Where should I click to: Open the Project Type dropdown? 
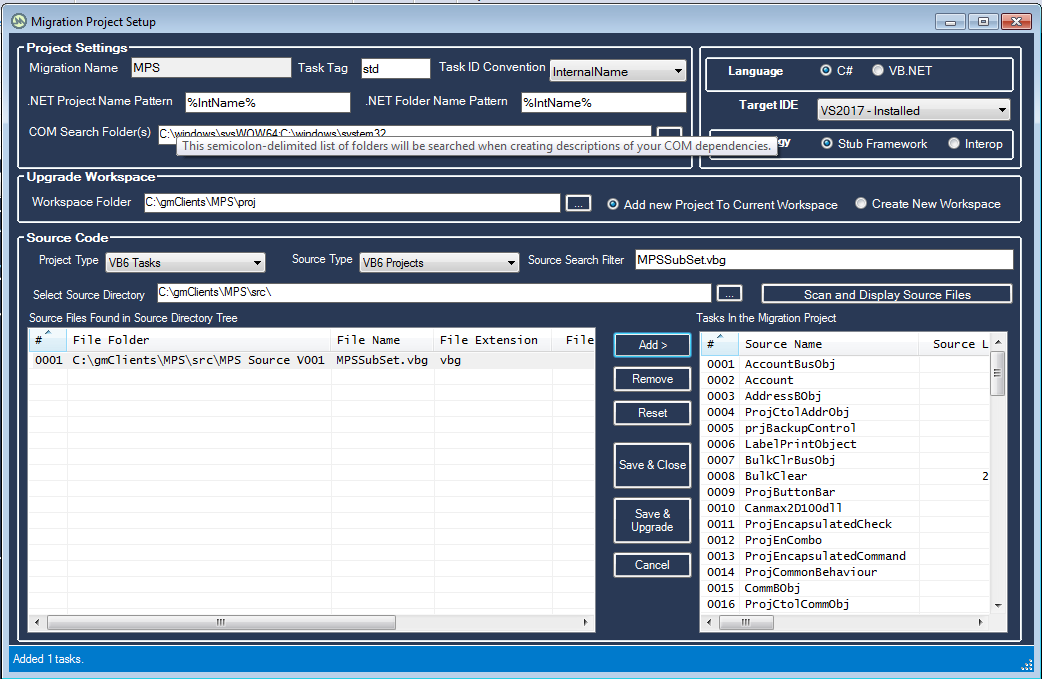257,263
